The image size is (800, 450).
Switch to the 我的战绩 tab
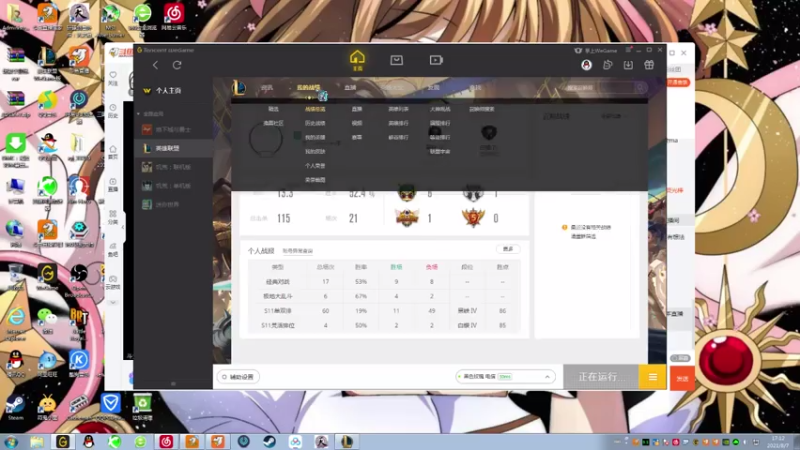[x=308, y=88]
